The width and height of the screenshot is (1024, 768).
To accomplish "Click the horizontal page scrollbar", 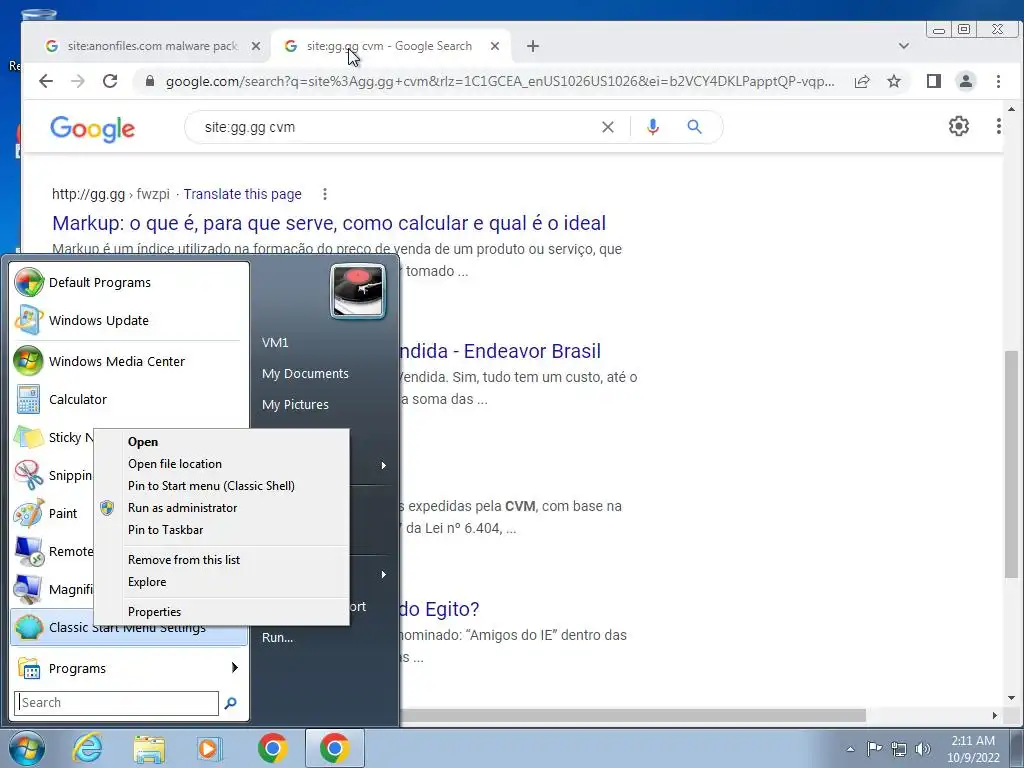I will 633,715.
